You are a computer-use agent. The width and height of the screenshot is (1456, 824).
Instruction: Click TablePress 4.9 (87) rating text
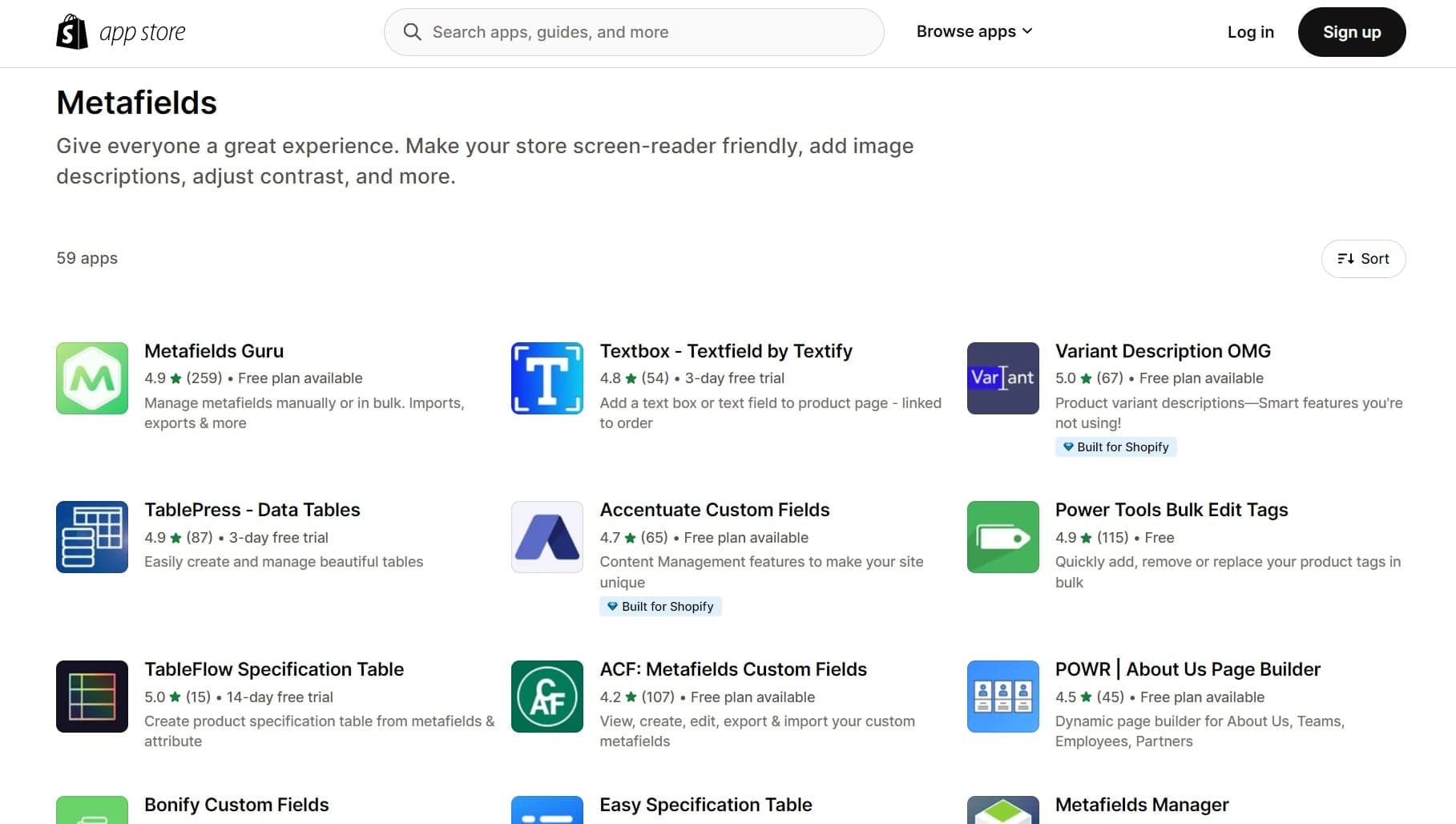(236, 538)
